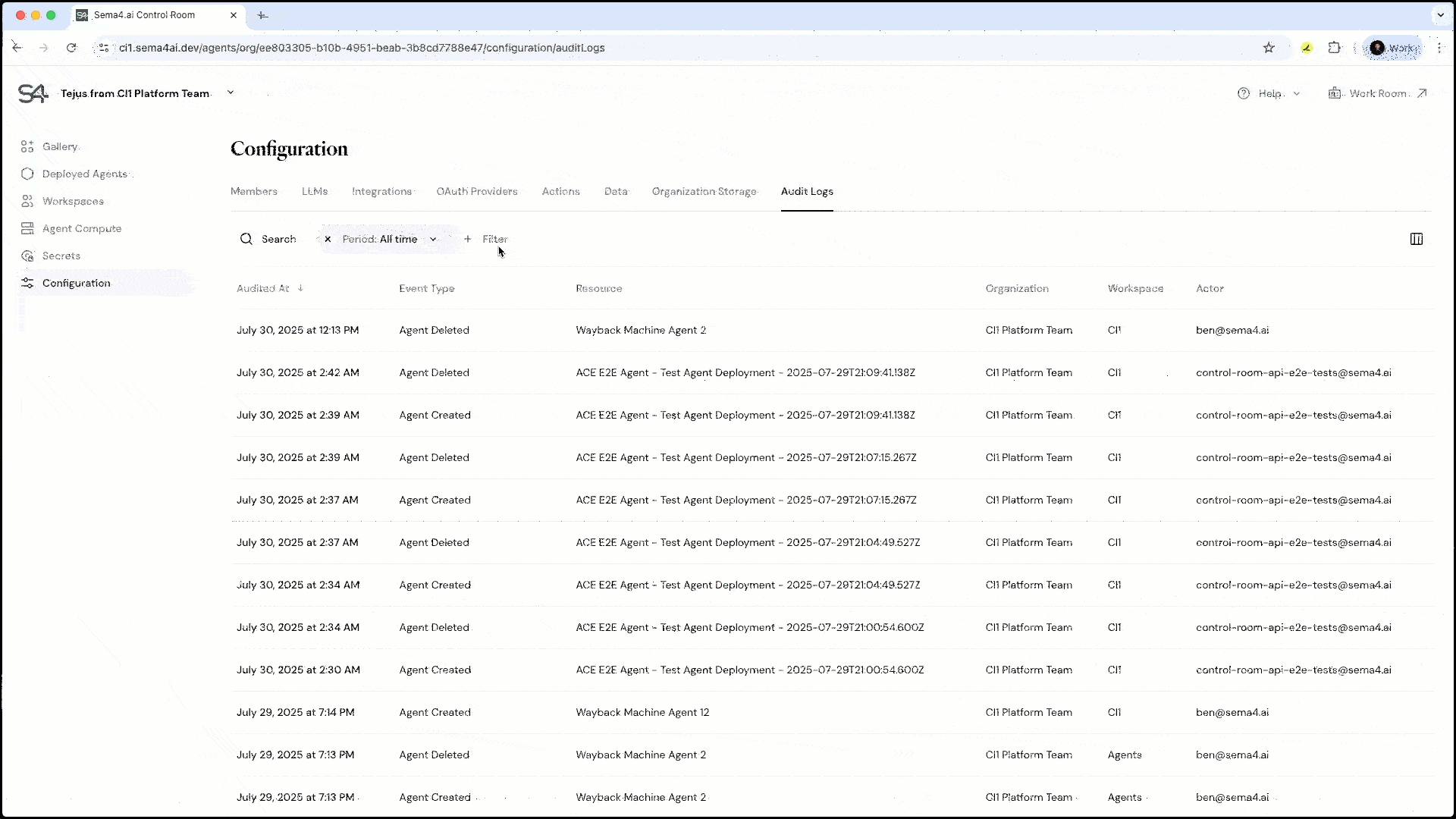Toggle the Audited At sort direction
Image resolution: width=1456 pixels, height=819 pixels.
point(300,288)
